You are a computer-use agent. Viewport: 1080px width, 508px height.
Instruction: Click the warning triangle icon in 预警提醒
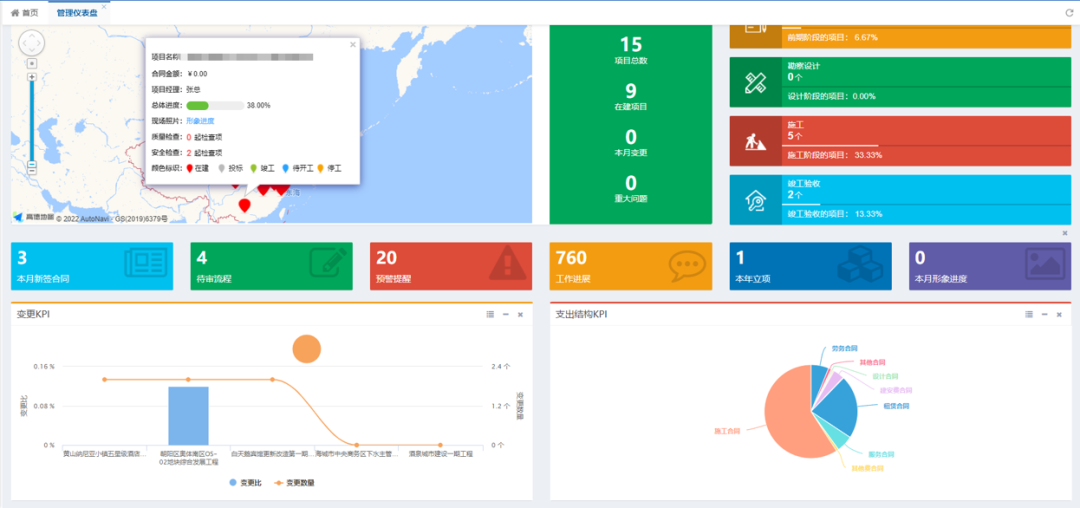coord(508,264)
